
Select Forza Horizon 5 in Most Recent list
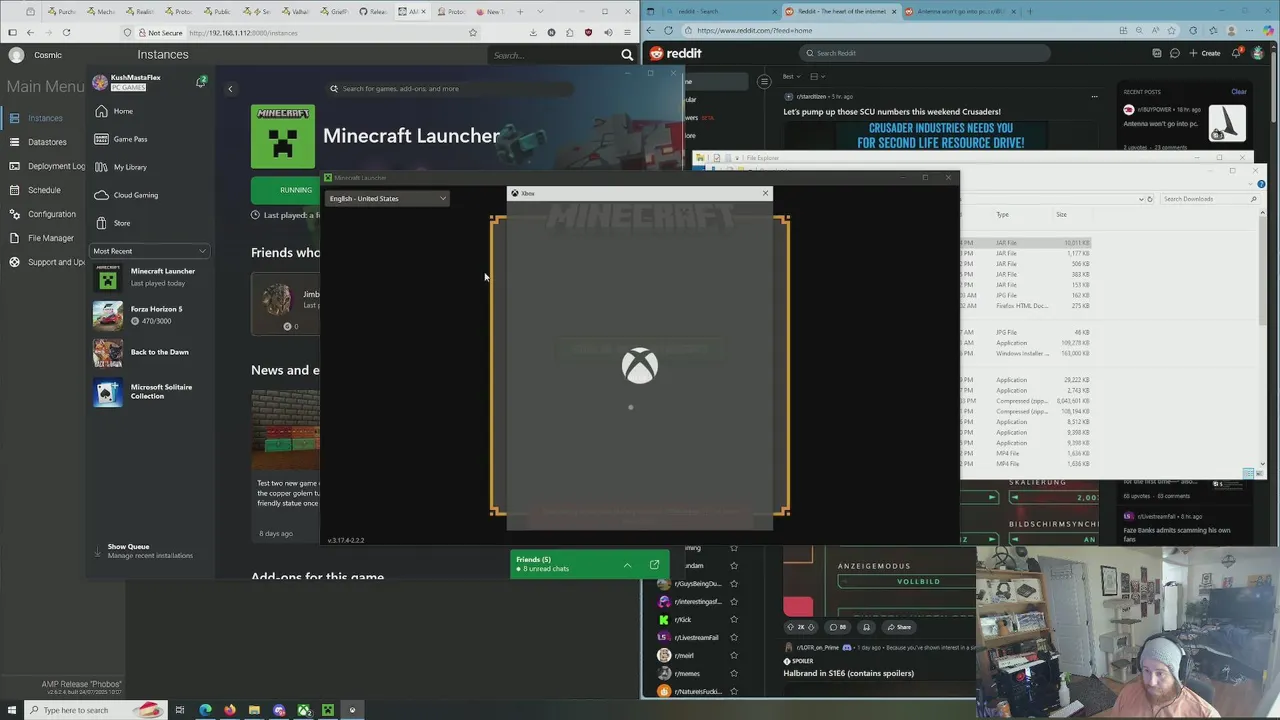150,315
